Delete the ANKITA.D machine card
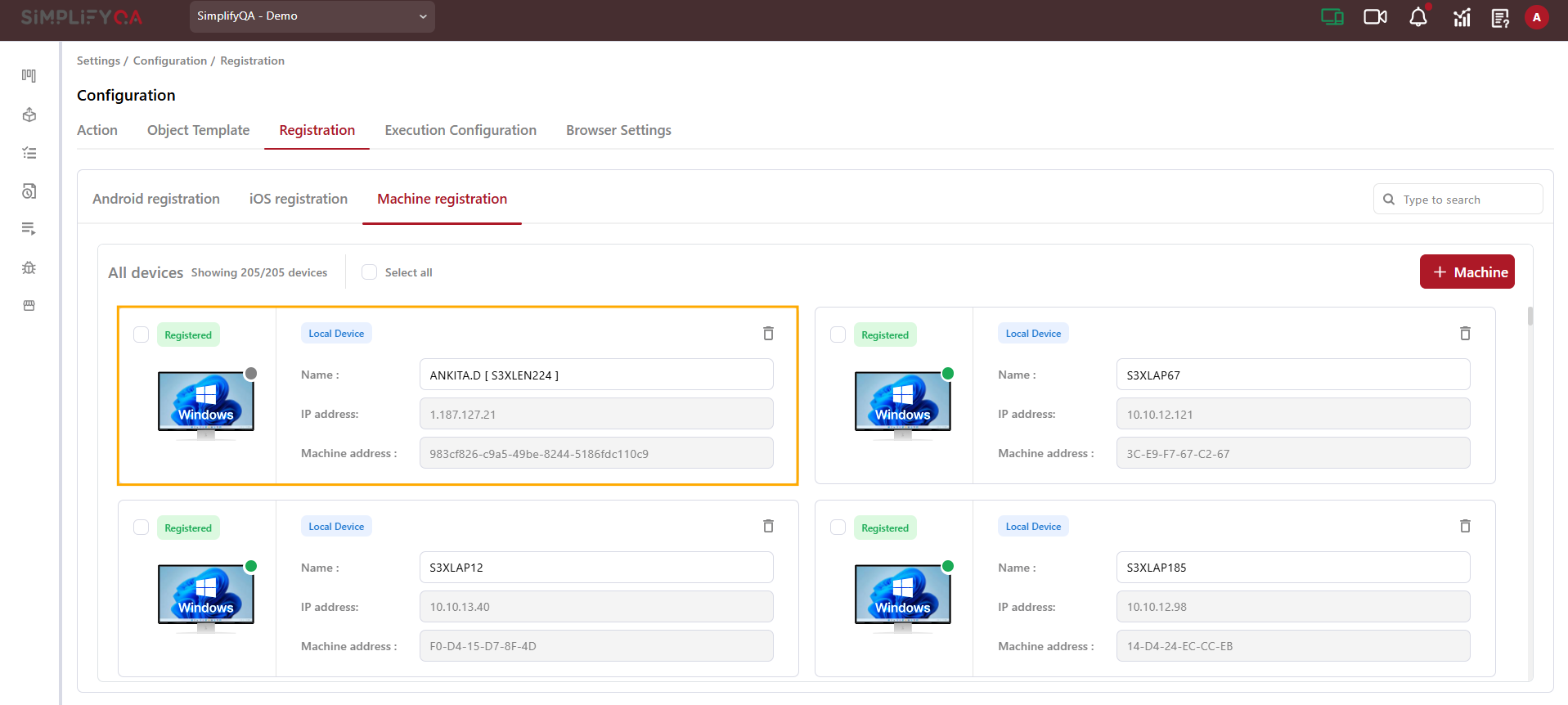Viewport: 1568px width, 705px height. [768, 333]
